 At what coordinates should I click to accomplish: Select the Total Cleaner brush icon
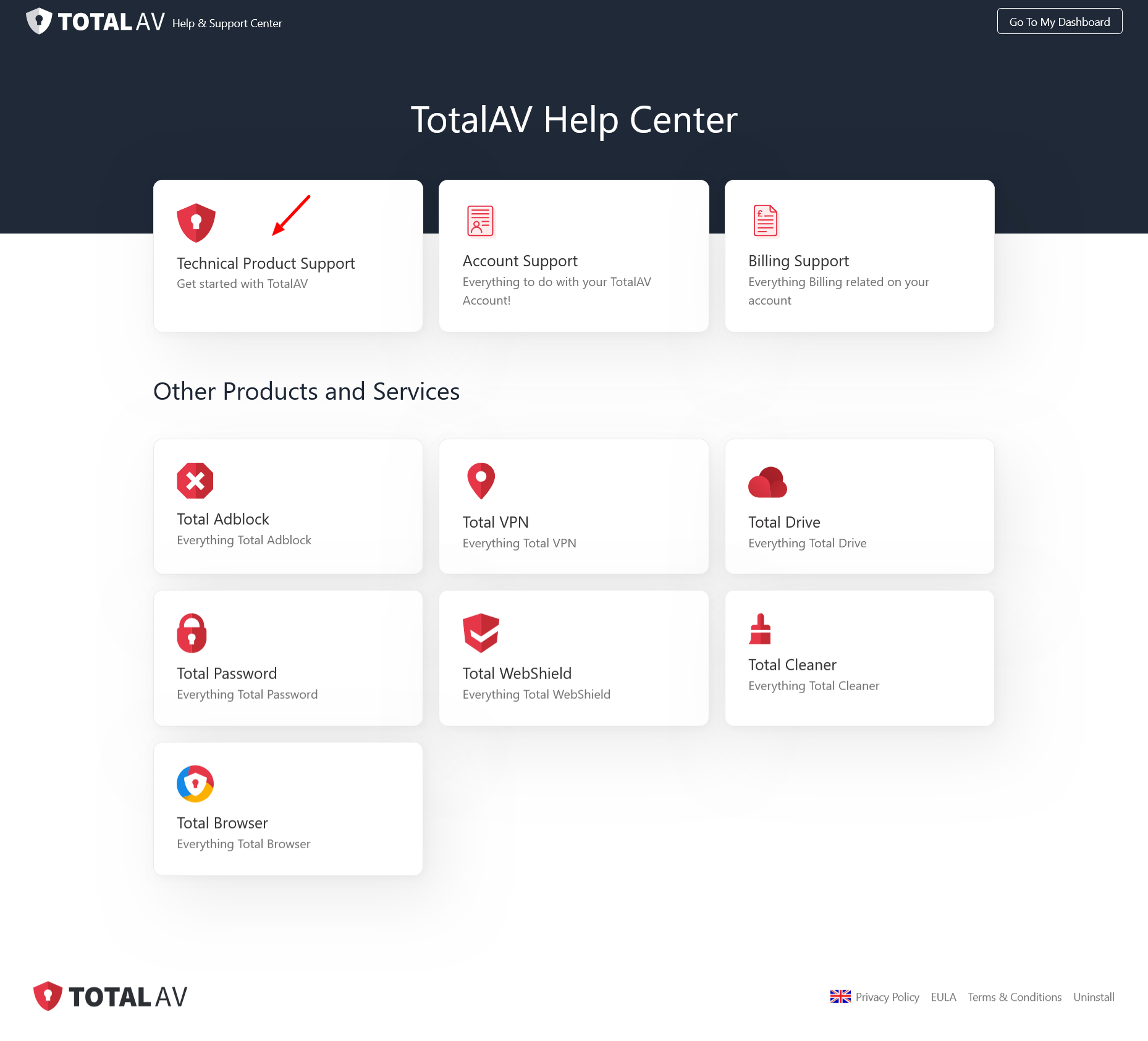coord(761,628)
